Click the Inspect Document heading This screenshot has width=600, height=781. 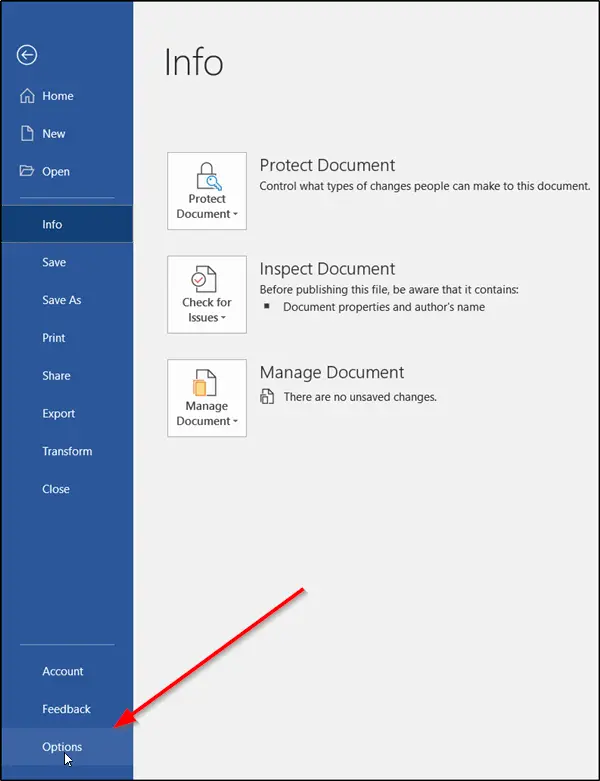(x=327, y=269)
